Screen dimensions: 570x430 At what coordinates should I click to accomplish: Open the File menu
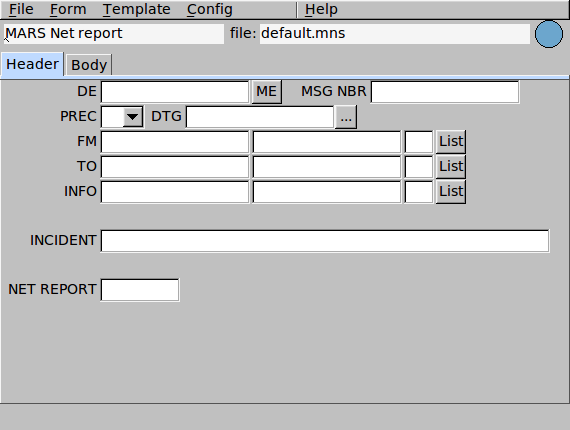point(21,9)
